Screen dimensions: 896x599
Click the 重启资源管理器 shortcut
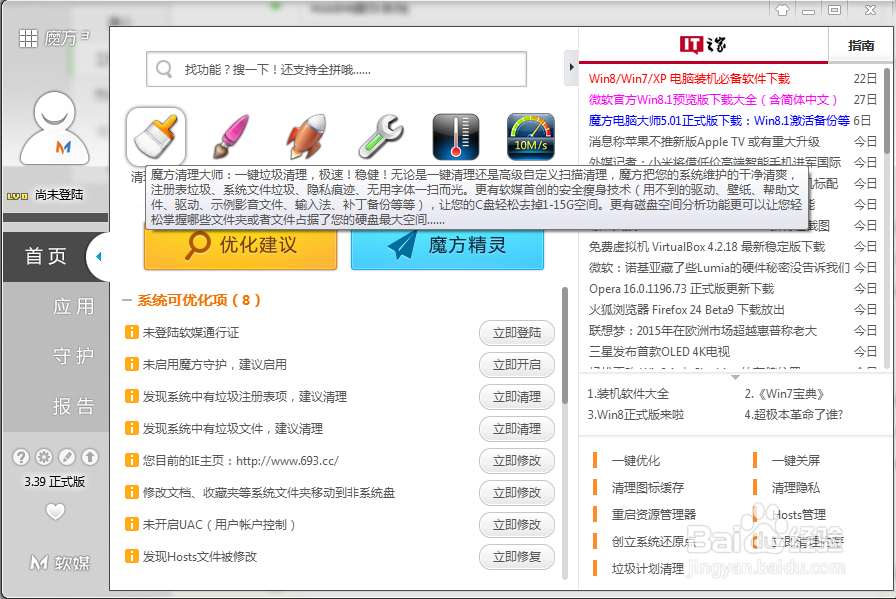(654, 514)
